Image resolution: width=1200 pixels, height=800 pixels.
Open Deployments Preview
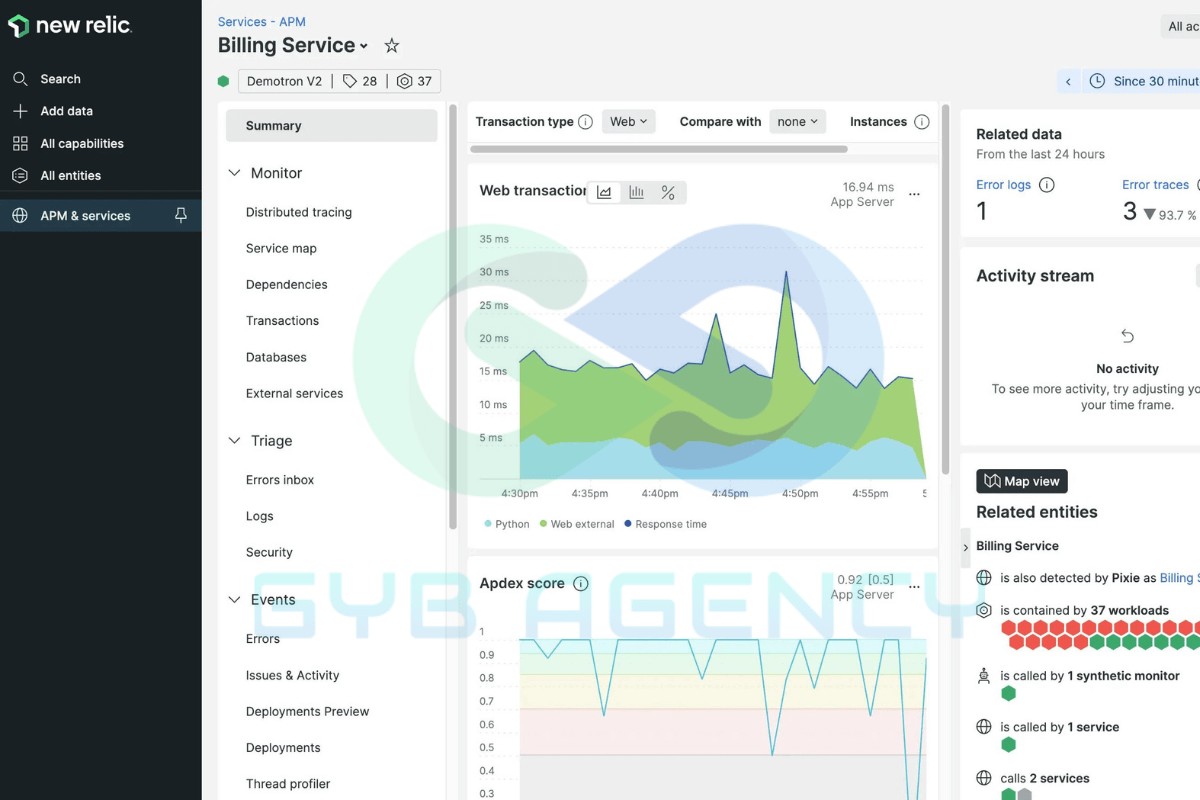pyautogui.click(x=308, y=711)
